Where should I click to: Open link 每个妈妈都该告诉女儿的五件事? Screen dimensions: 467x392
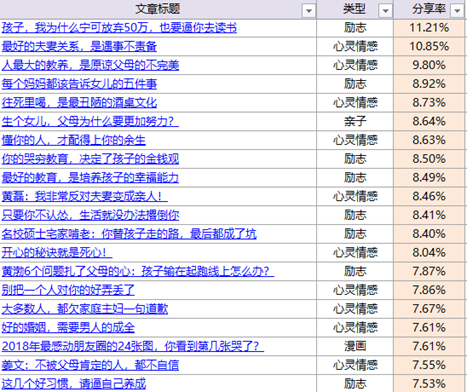(x=79, y=84)
